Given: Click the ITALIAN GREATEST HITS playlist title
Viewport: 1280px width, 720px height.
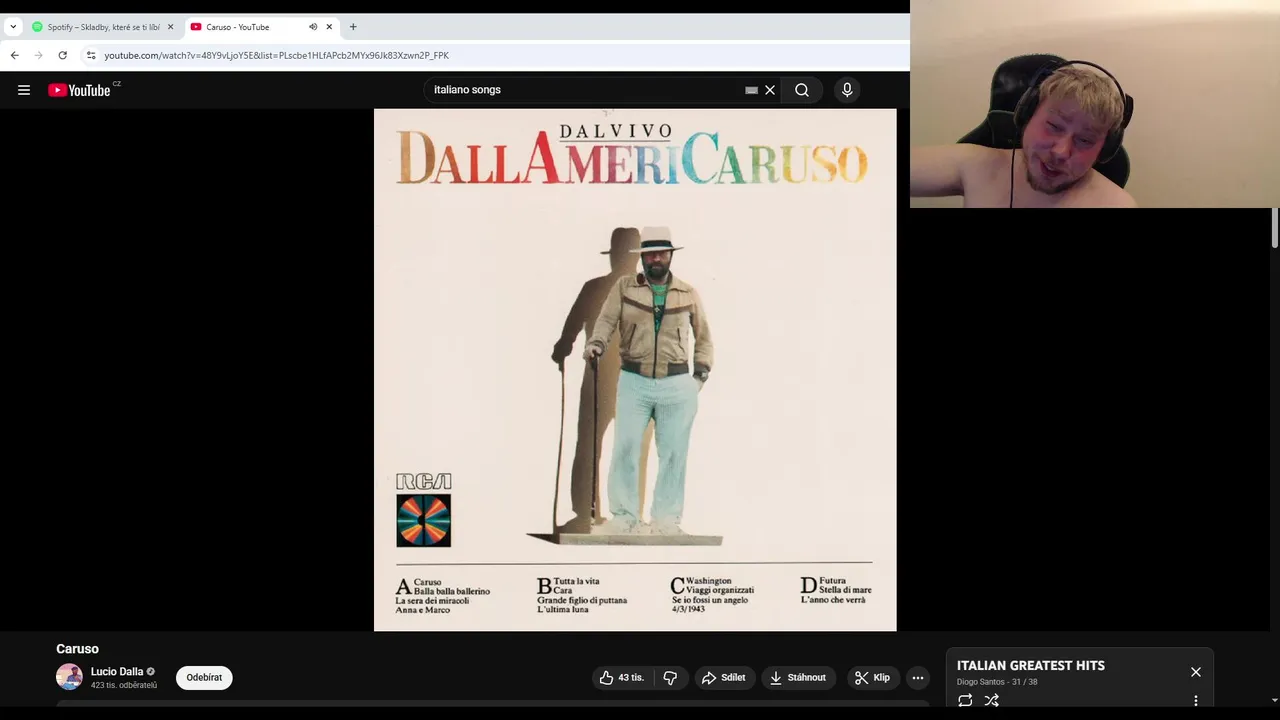Looking at the screenshot, I should click(x=1031, y=666).
